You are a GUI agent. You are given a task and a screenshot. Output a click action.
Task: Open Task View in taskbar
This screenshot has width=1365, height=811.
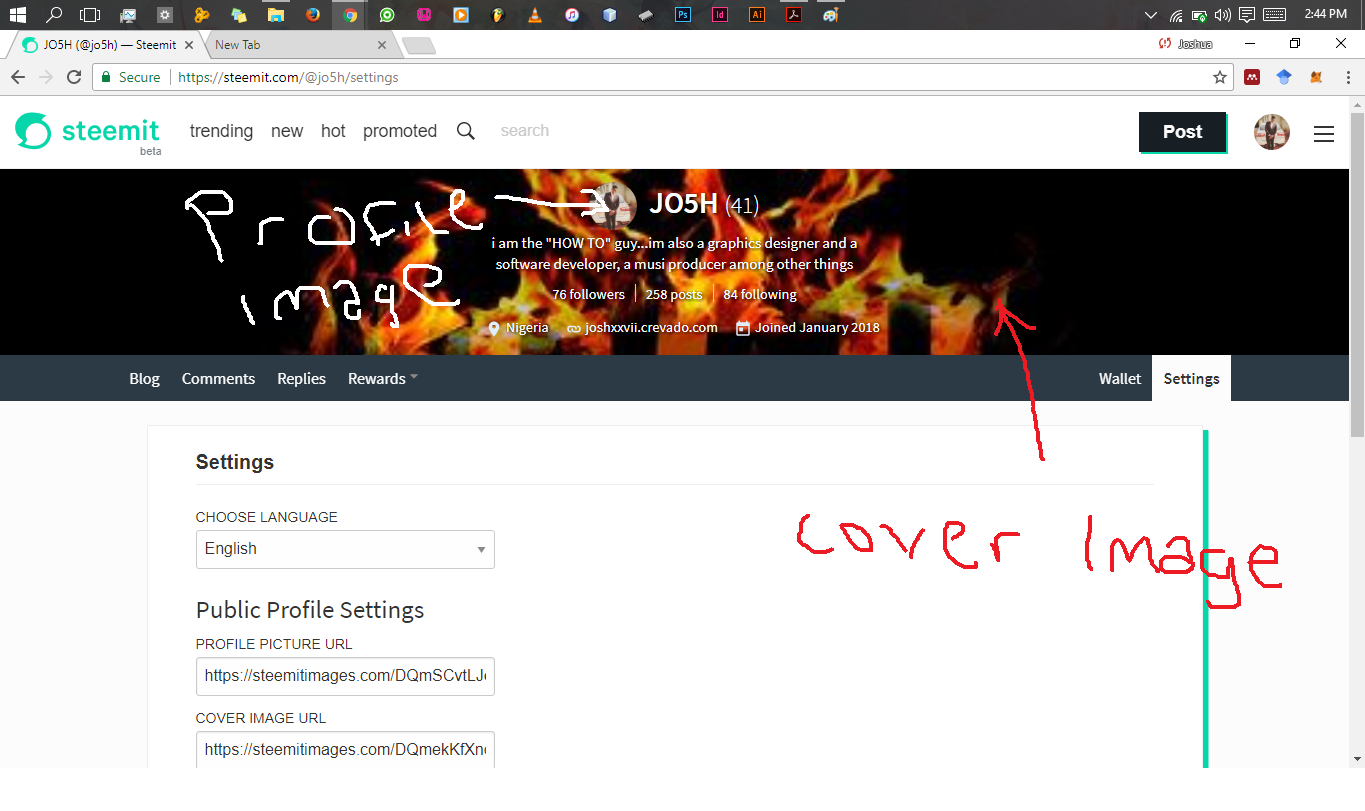(x=90, y=15)
